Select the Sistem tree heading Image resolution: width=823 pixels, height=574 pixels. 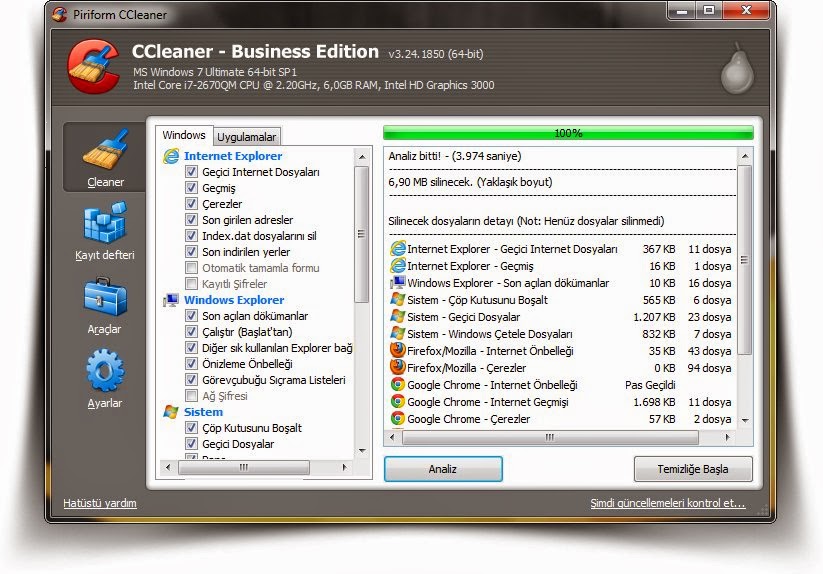click(x=204, y=412)
